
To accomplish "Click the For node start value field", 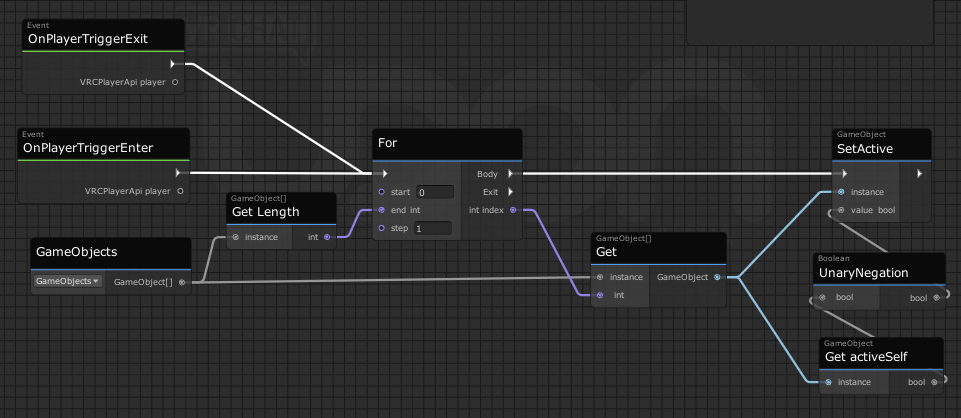I will [435, 192].
